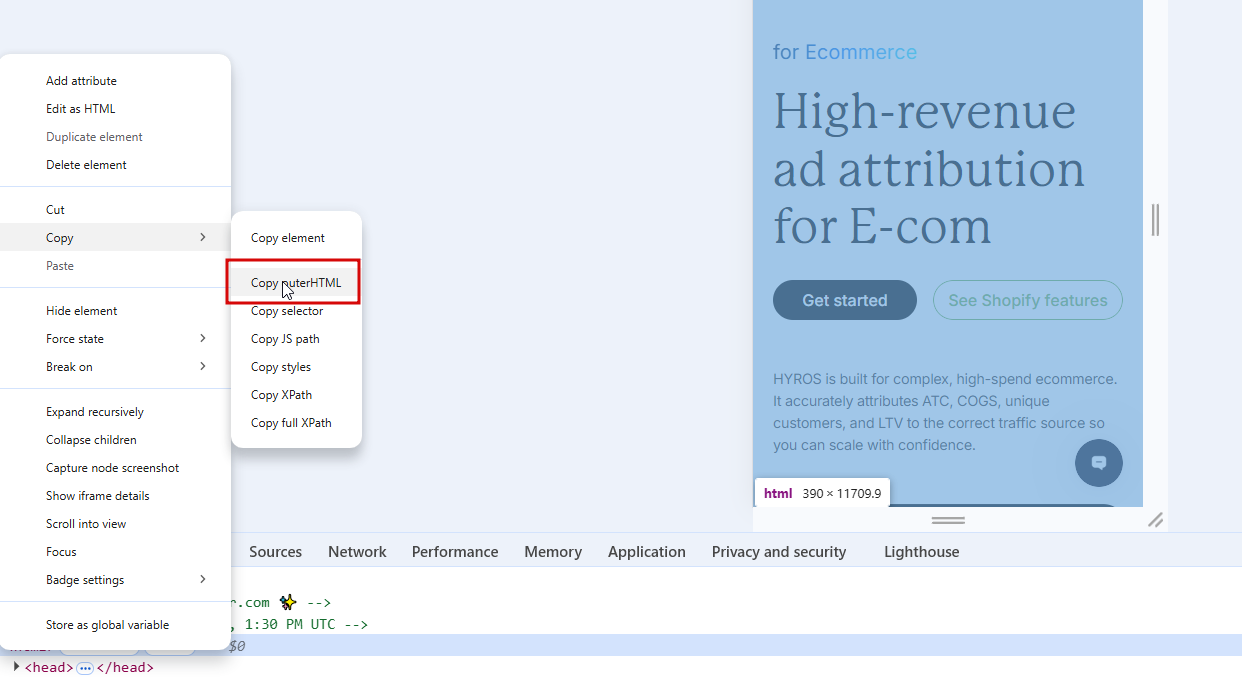Select Add attribute from context menu

[x=81, y=81]
